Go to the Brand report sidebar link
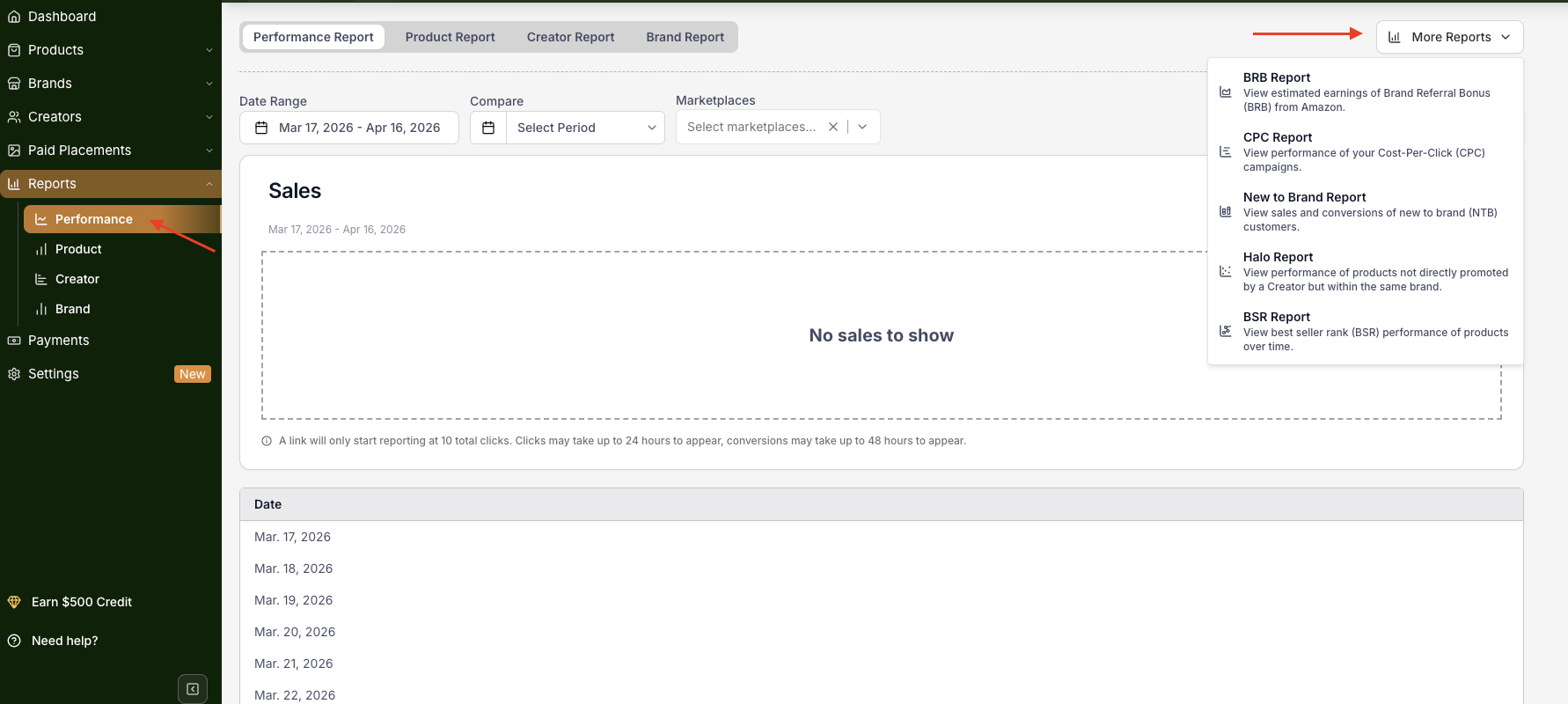This screenshot has width=1568, height=704. (122, 309)
